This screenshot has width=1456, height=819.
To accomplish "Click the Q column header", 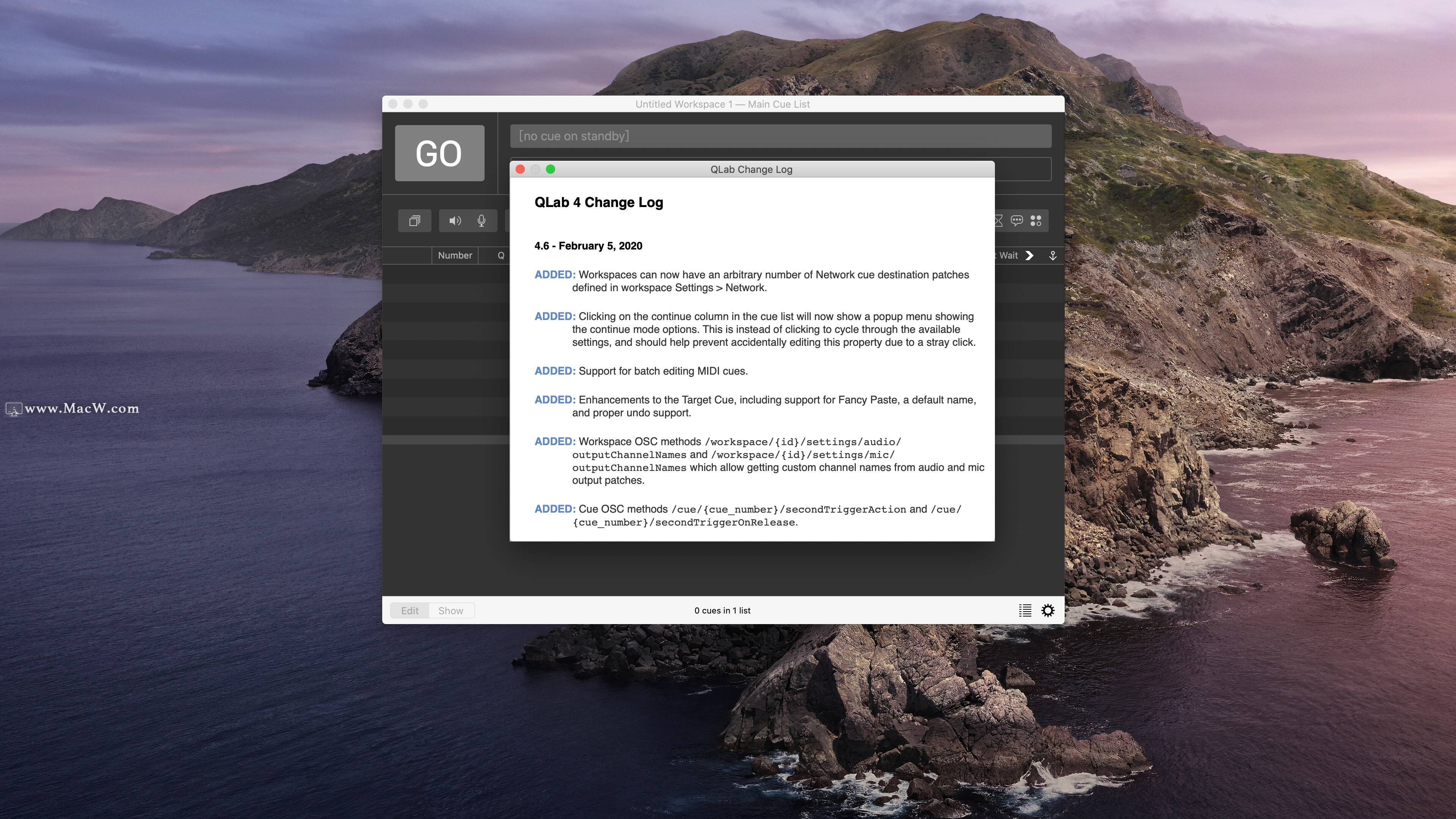I will (x=500, y=256).
